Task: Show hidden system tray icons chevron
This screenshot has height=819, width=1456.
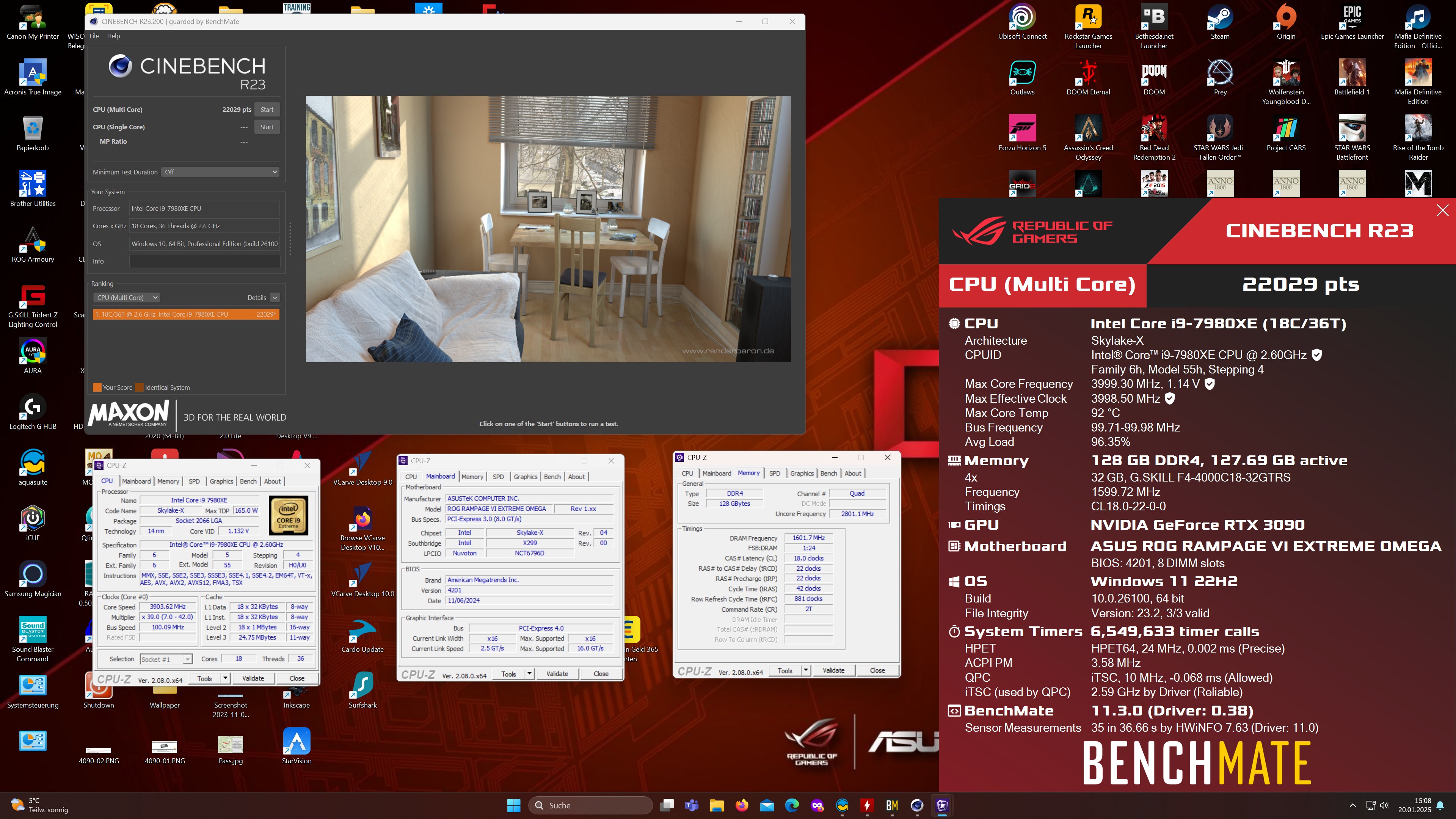Action: [1352, 805]
